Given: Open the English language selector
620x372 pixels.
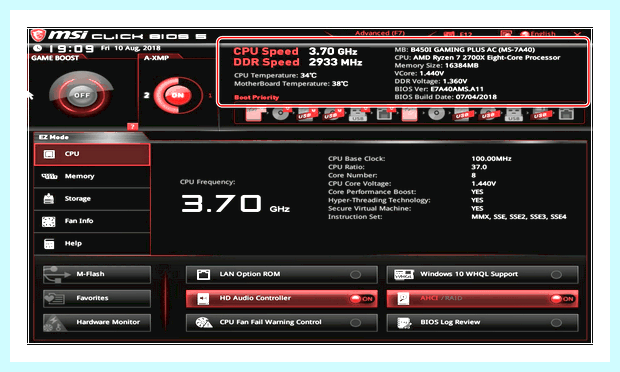Looking at the screenshot, I should (538, 34).
